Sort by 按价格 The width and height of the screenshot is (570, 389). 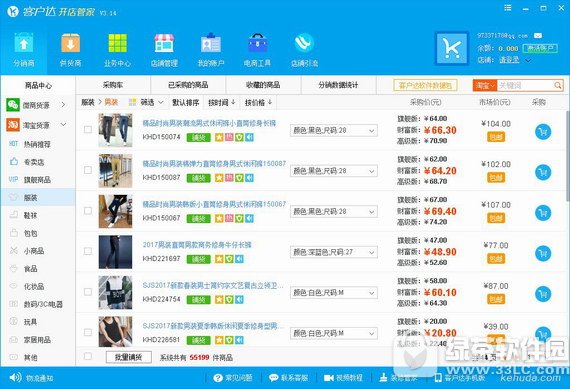[x=258, y=103]
